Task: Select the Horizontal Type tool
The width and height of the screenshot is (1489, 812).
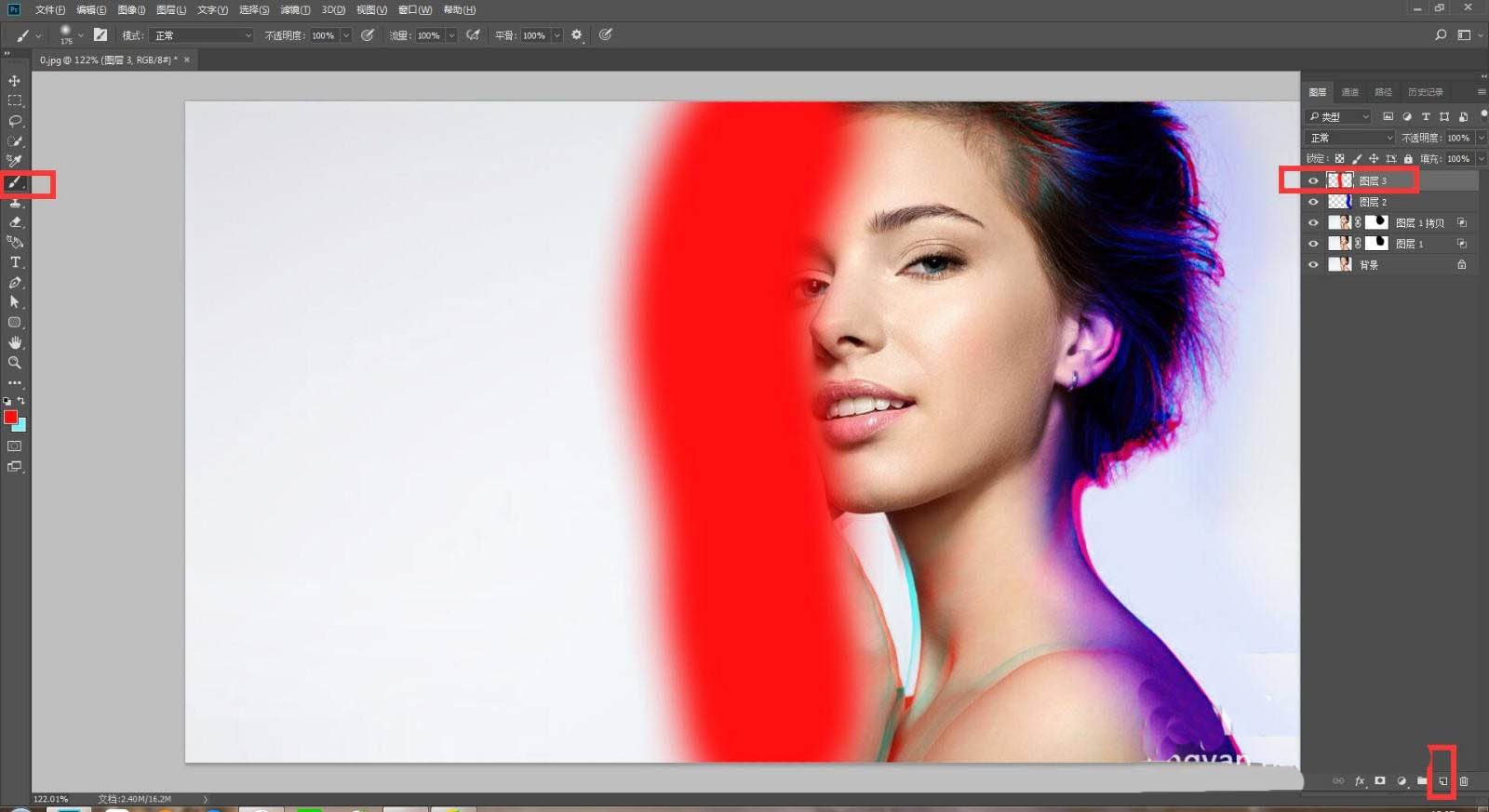Action: pyautogui.click(x=15, y=262)
